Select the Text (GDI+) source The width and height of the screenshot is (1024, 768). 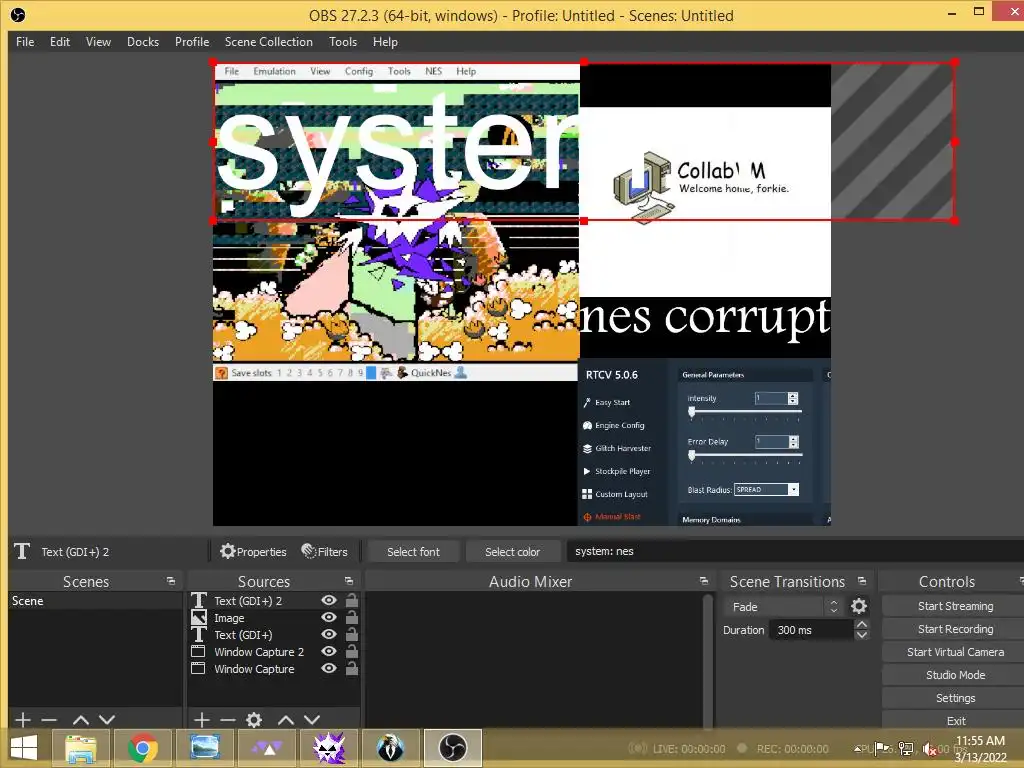pos(243,635)
